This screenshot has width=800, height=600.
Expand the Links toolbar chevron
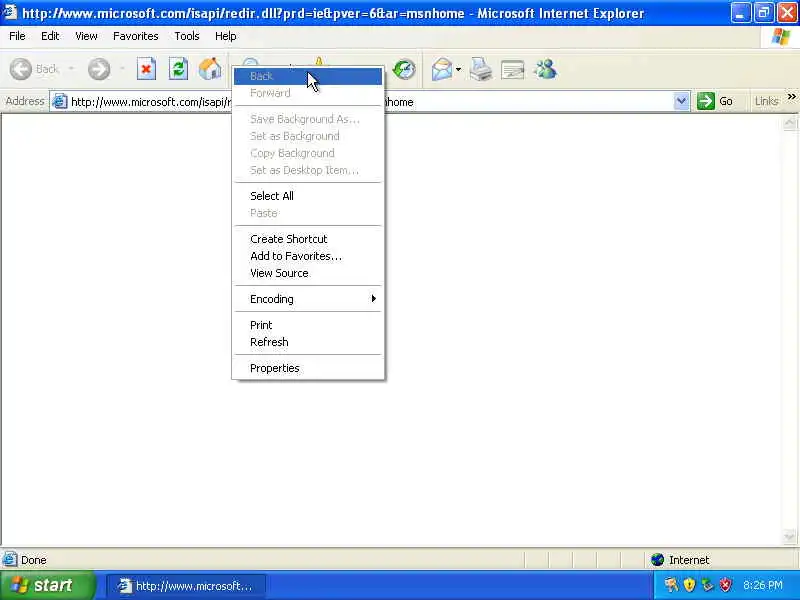pos(791,96)
